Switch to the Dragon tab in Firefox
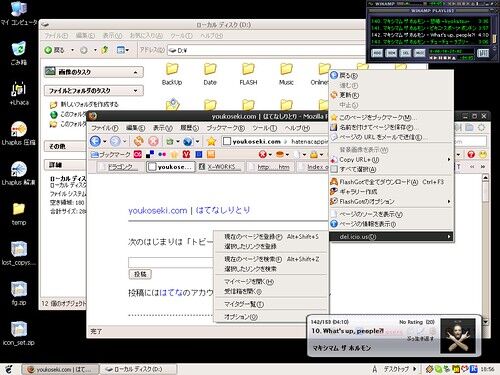500x375 pixels. (120, 167)
